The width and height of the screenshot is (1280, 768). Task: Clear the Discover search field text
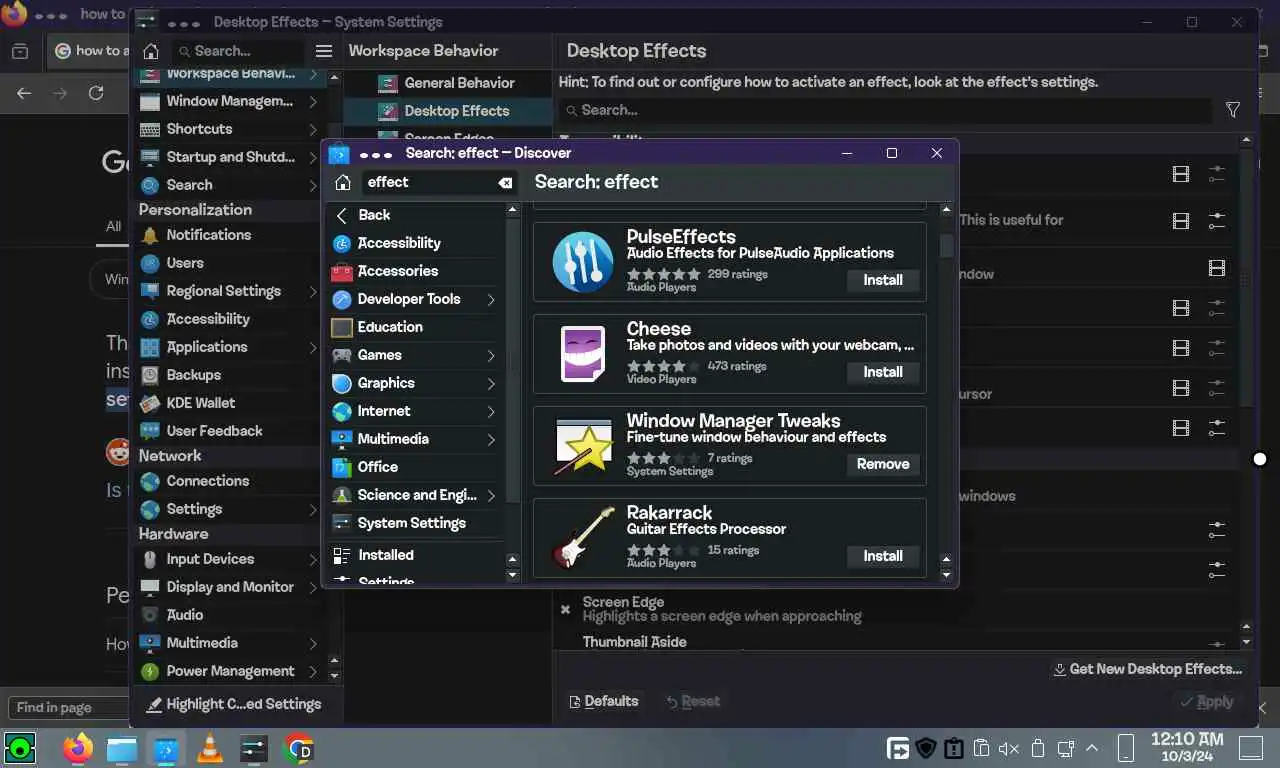(505, 182)
